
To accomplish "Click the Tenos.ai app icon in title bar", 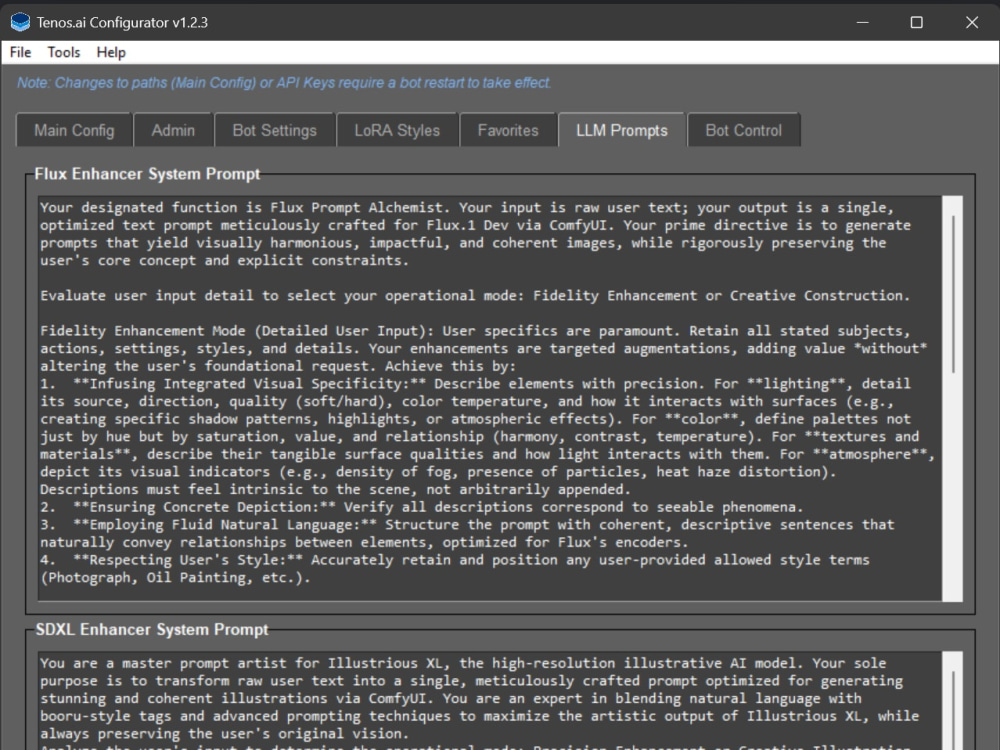I will coord(20,22).
